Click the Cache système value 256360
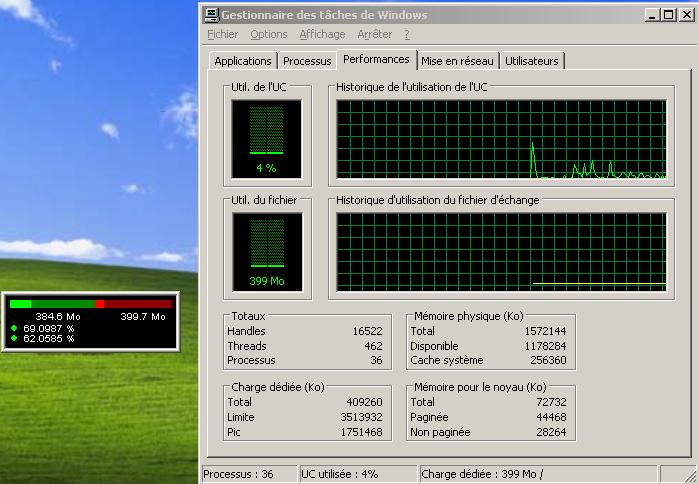Screen dimensions: 699x484 coord(548,360)
